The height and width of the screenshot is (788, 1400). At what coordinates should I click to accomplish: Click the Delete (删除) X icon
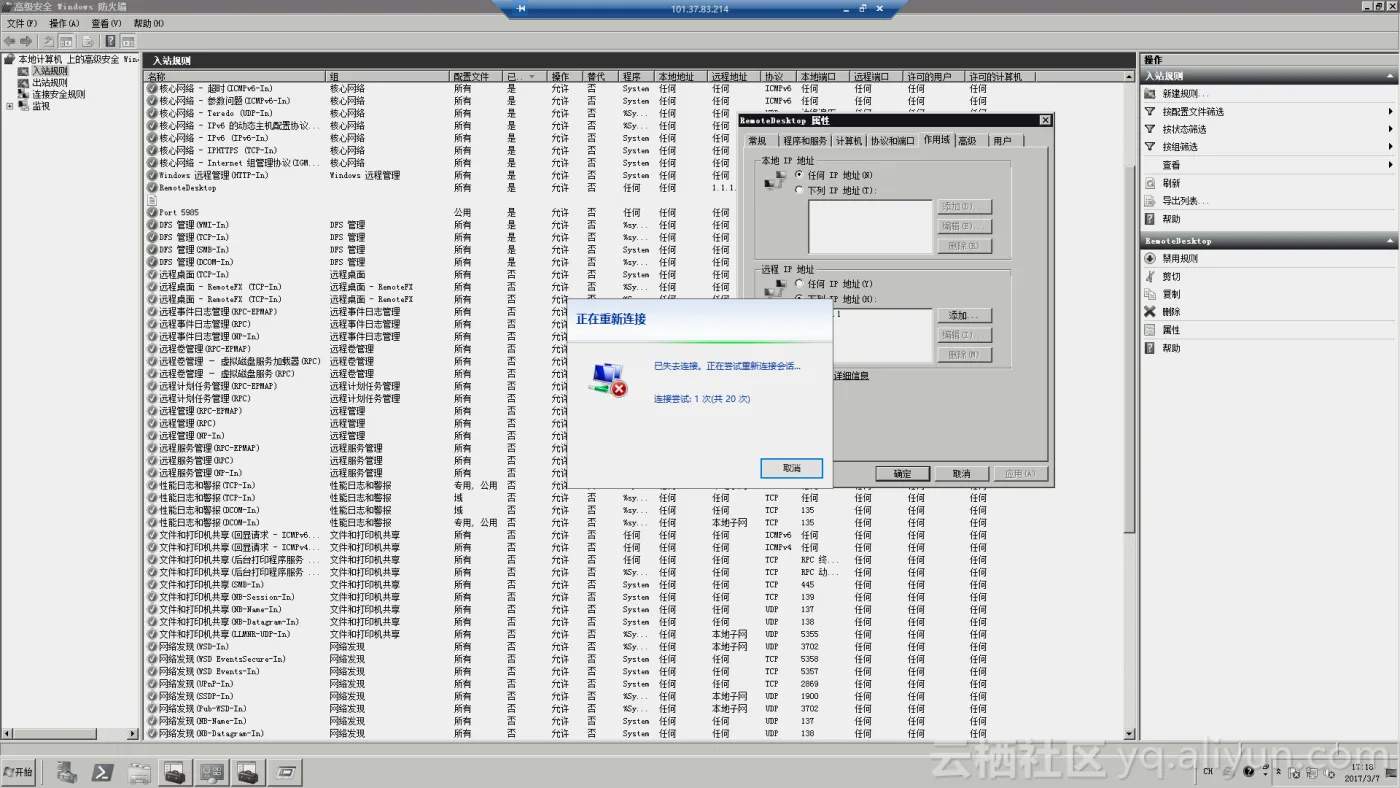pyautogui.click(x=1150, y=312)
